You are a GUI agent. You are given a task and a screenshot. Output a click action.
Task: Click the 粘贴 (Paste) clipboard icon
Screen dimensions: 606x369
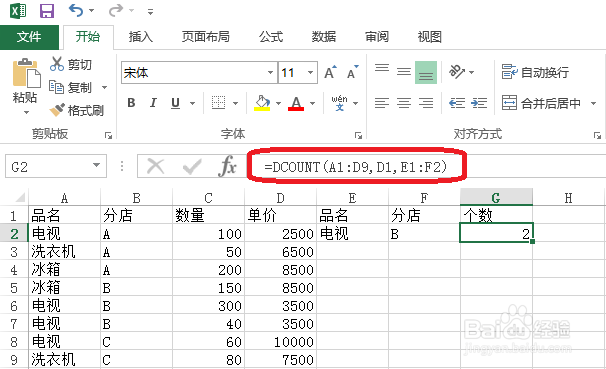(x=26, y=73)
